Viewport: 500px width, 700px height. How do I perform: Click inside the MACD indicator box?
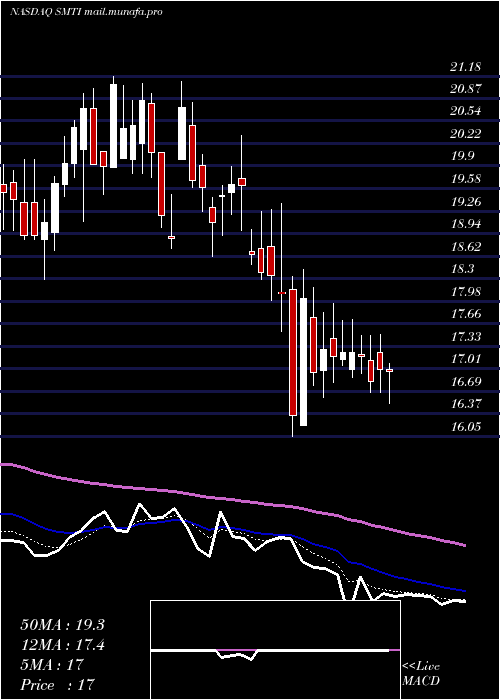[275, 650]
